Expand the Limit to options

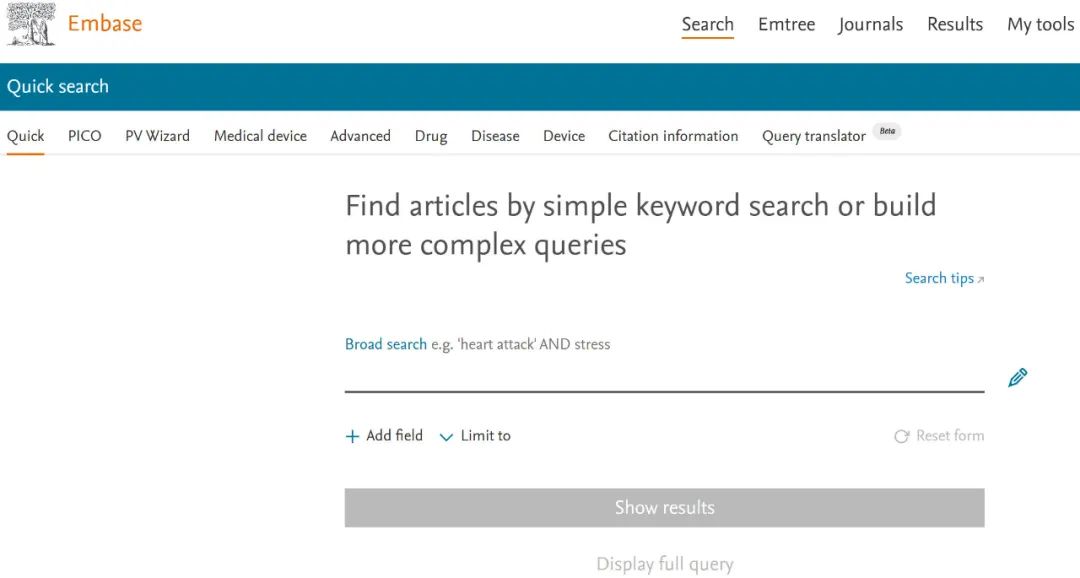pos(476,436)
